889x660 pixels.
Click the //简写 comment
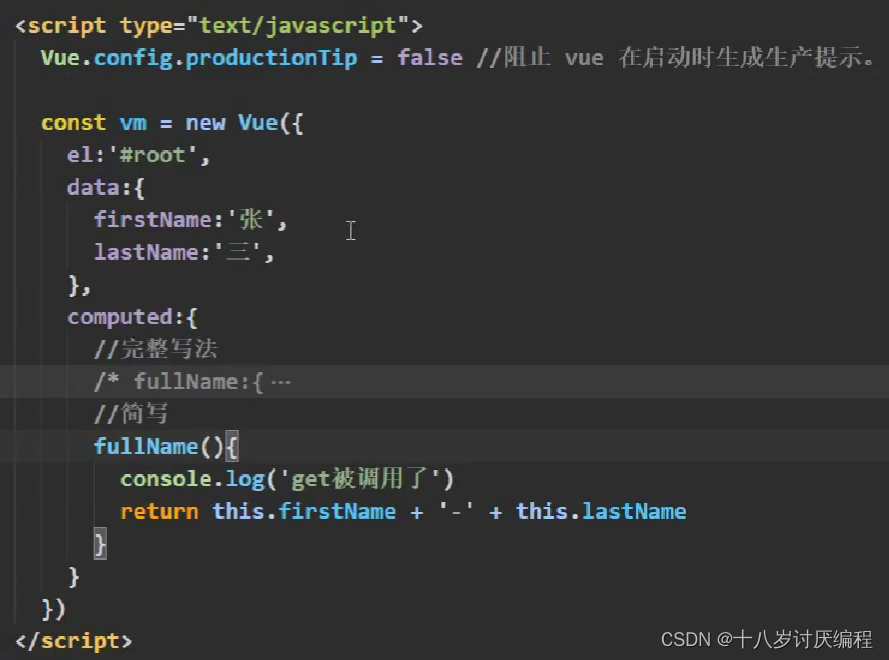click(131, 414)
